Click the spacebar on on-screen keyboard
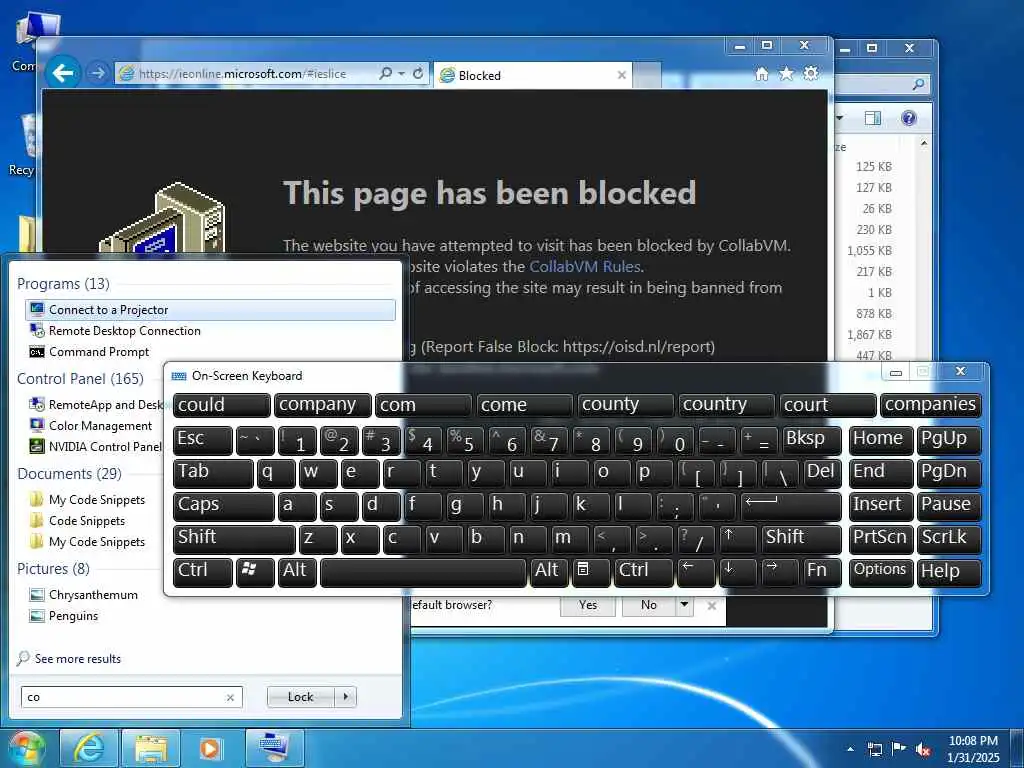 423,571
